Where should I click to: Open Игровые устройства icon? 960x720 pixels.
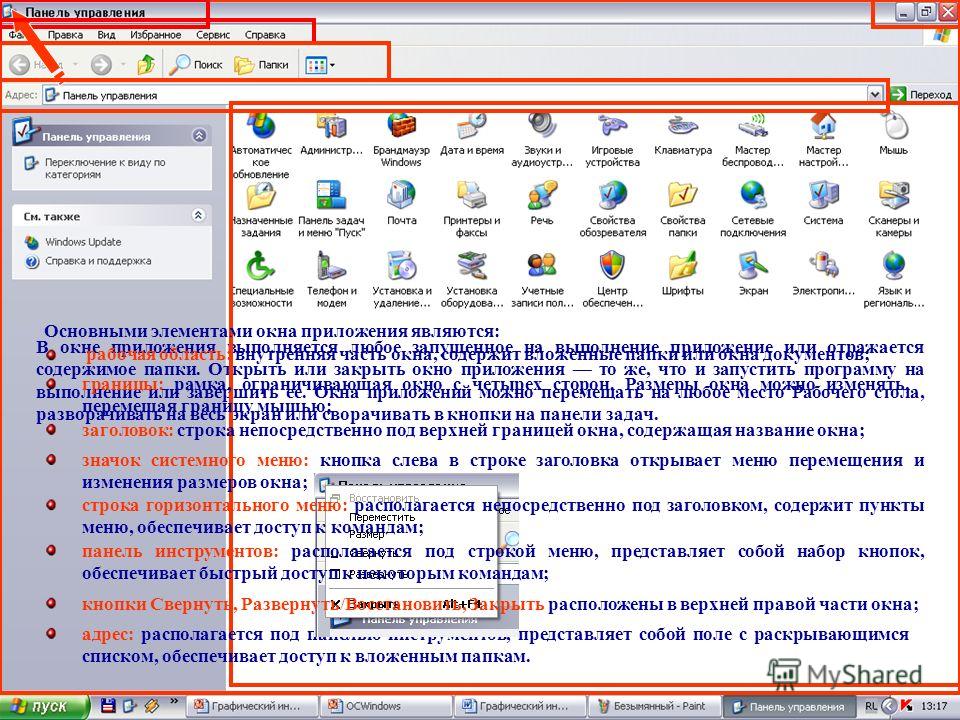pos(612,127)
